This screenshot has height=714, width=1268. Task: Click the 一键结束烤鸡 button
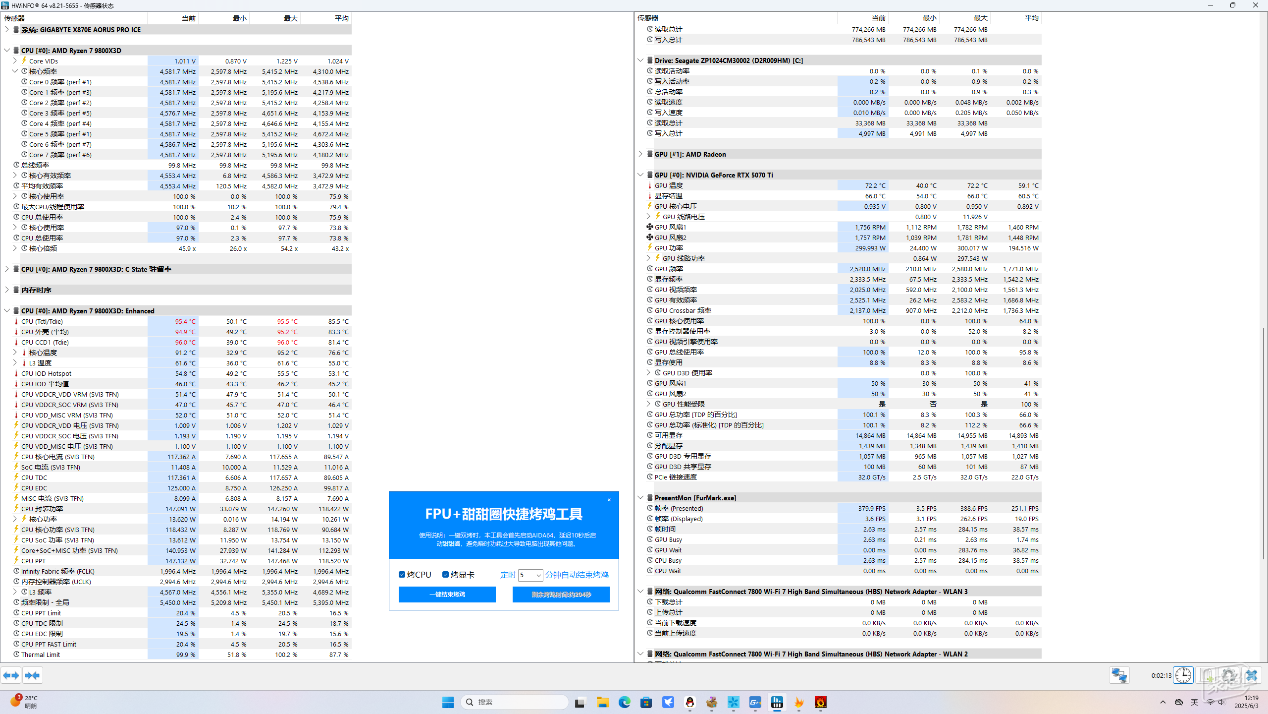447,594
